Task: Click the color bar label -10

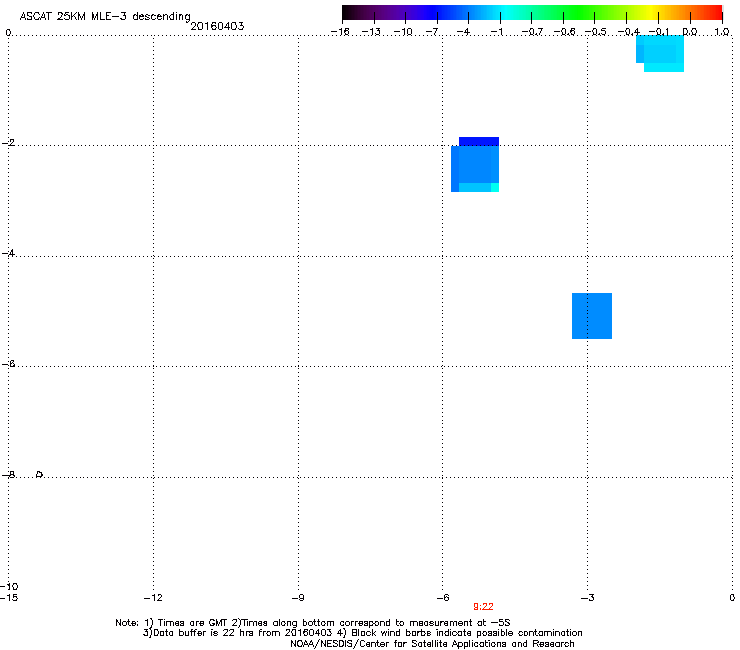Action: click(x=403, y=32)
